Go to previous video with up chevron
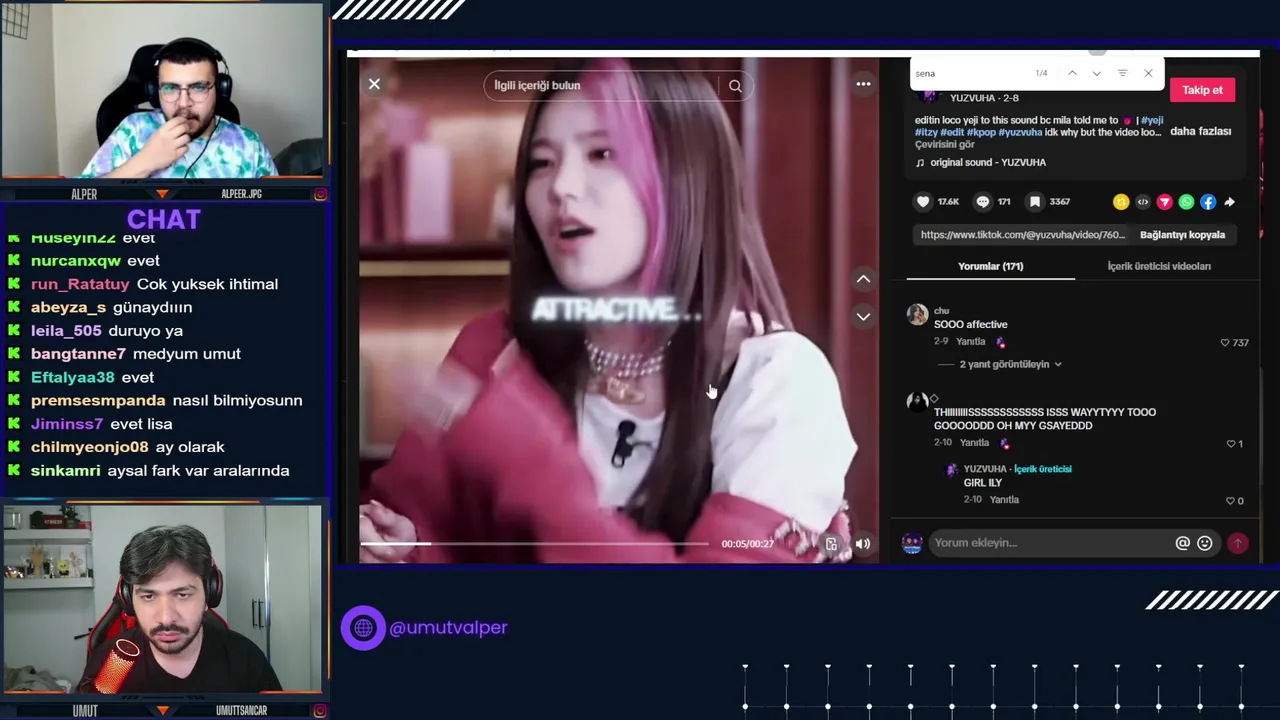This screenshot has width=1280, height=720. (x=863, y=279)
